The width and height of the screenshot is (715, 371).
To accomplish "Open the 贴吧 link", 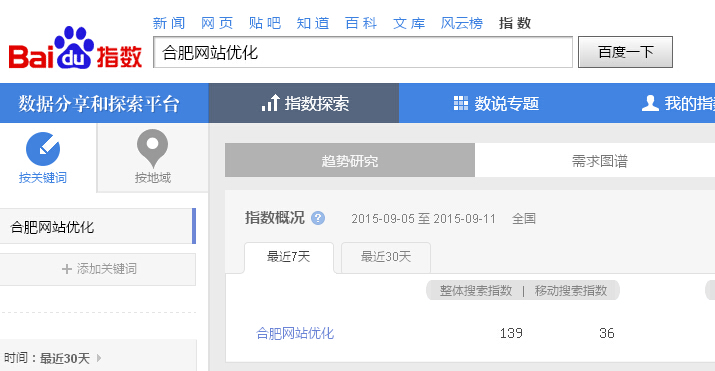I will point(265,23).
